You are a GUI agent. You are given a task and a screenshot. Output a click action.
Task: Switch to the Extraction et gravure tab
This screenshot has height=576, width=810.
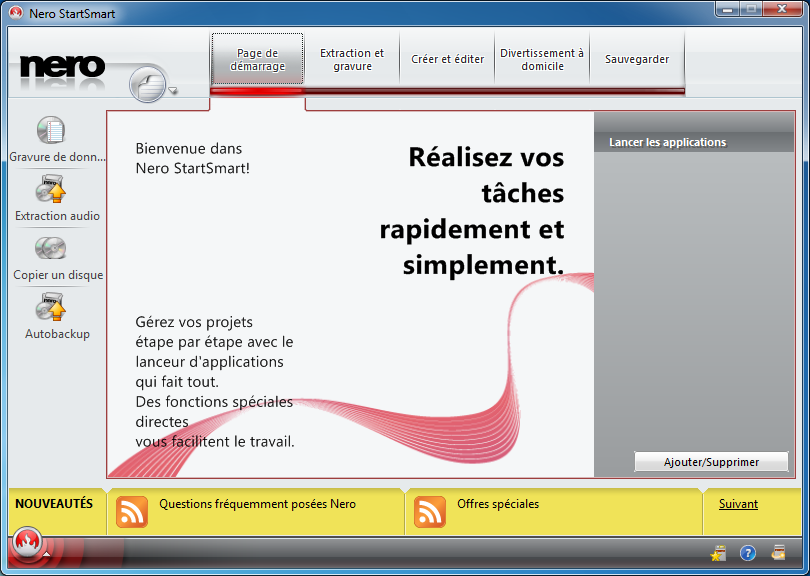point(352,60)
